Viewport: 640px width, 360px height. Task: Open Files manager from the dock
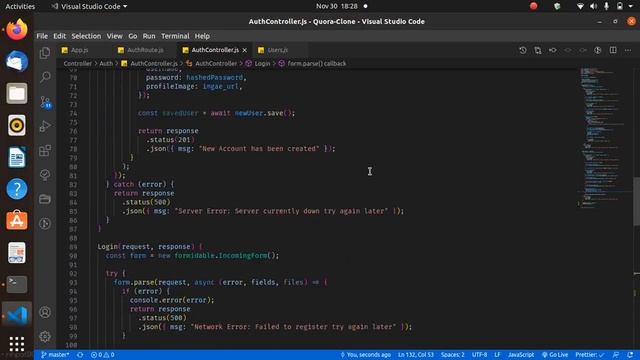click(x=17, y=93)
